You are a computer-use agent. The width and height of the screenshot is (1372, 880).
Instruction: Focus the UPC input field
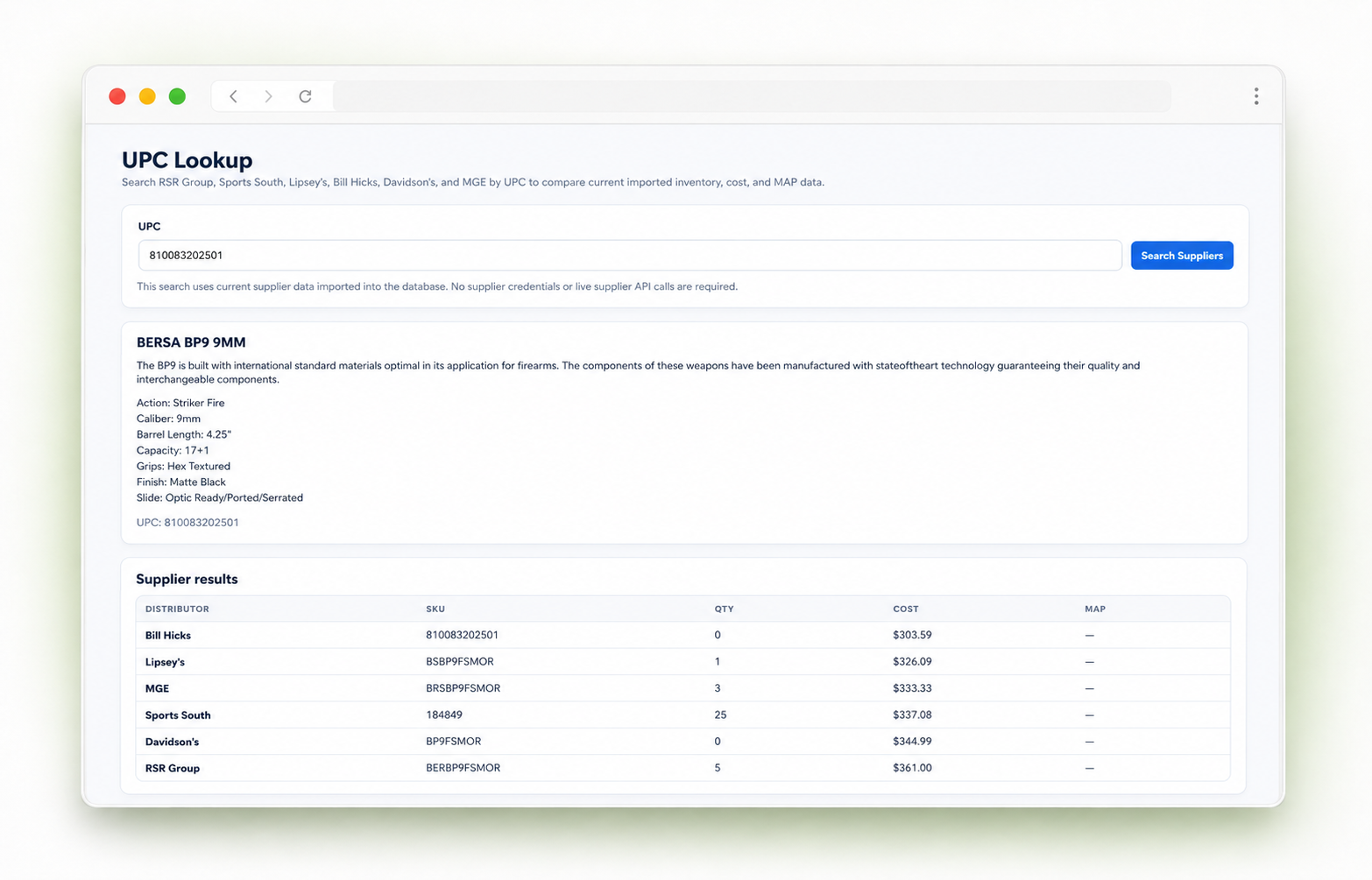pyautogui.click(x=630, y=256)
